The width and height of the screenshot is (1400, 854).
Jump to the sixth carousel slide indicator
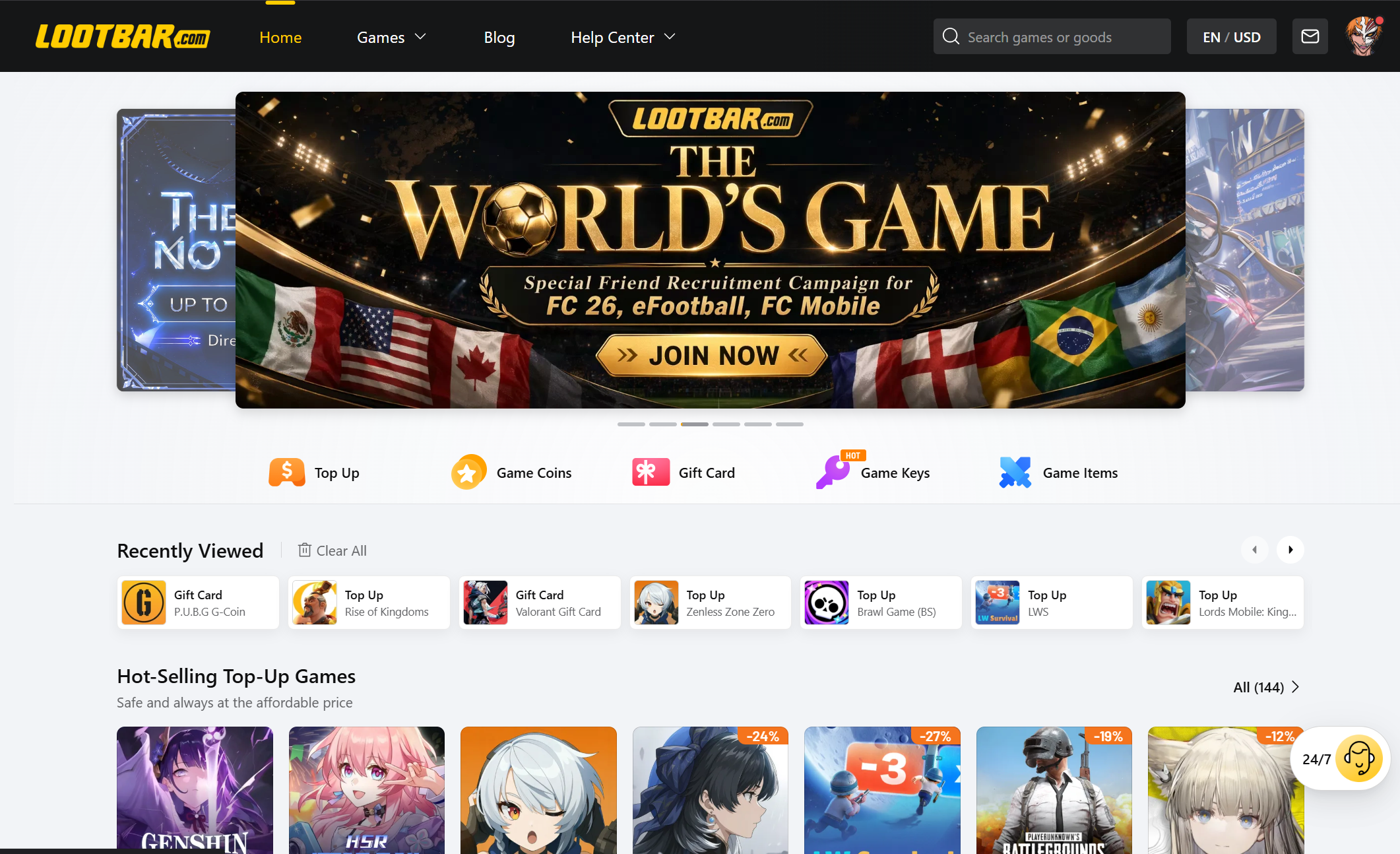[x=790, y=424]
